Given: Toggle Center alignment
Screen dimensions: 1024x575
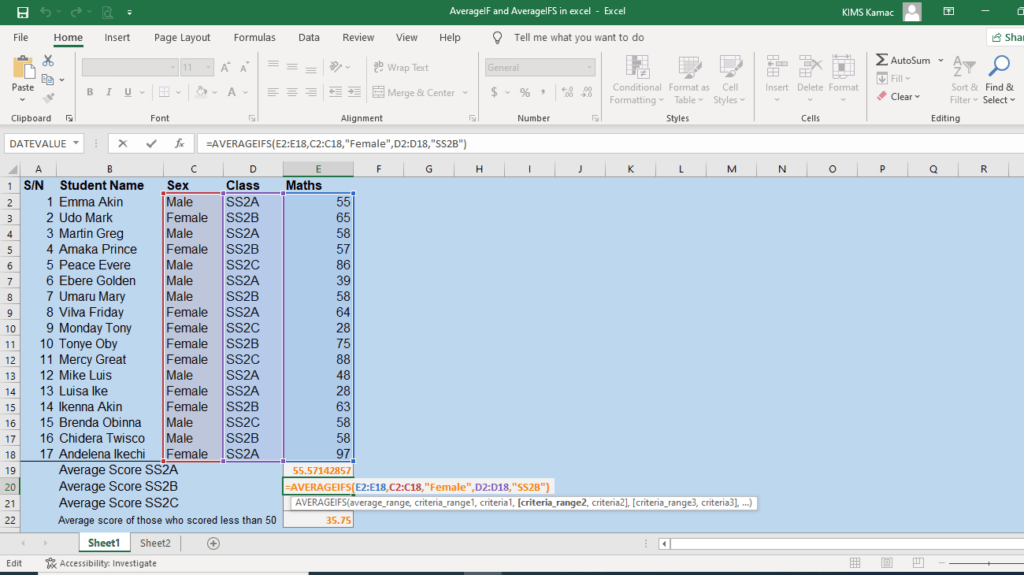Looking at the screenshot, I should tap(292, 92).
